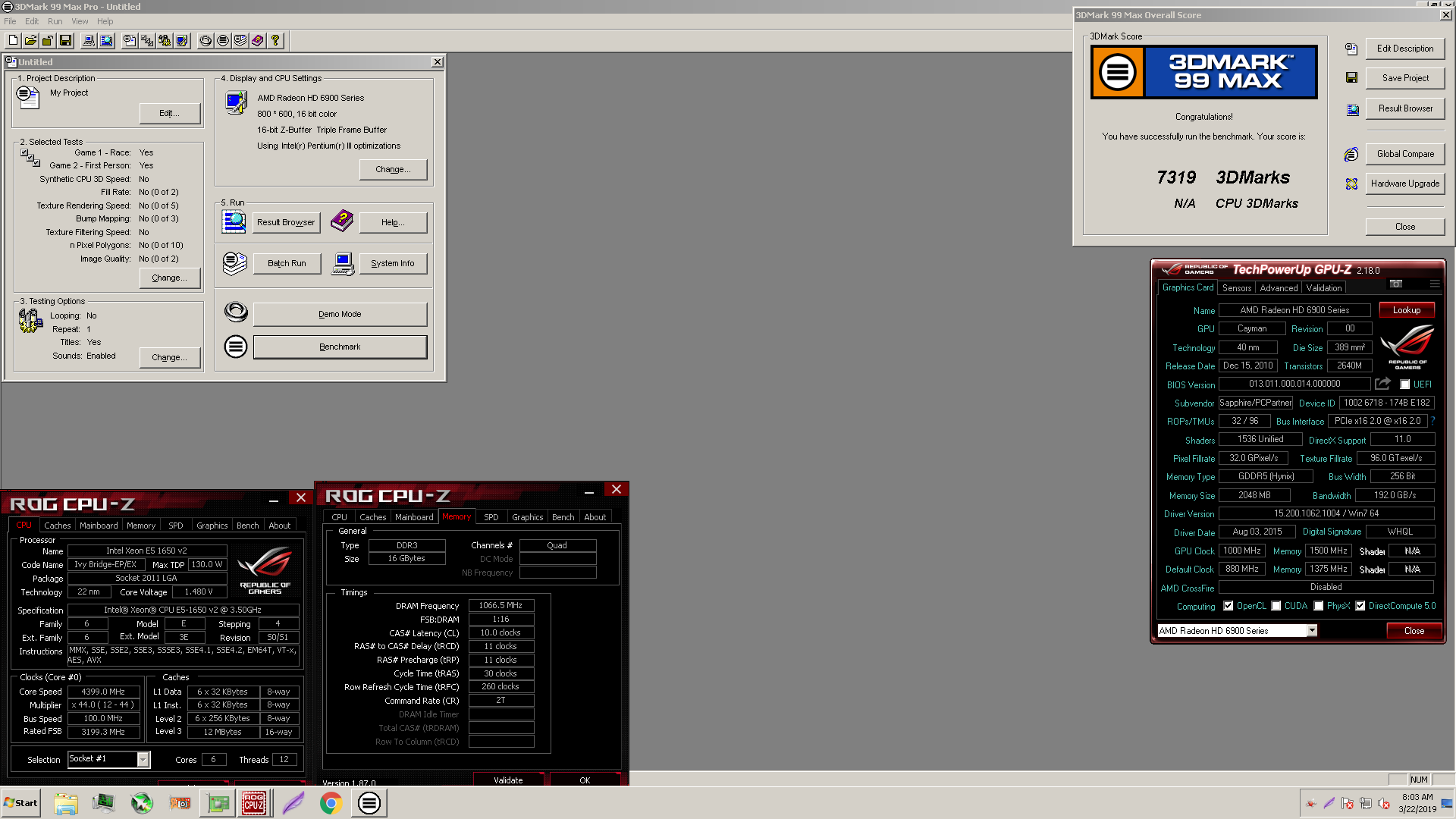Open the GPU selection dropdown in GPU-Z
The height and width of the screenshot is (819, 1456).
pos(1312,631)
